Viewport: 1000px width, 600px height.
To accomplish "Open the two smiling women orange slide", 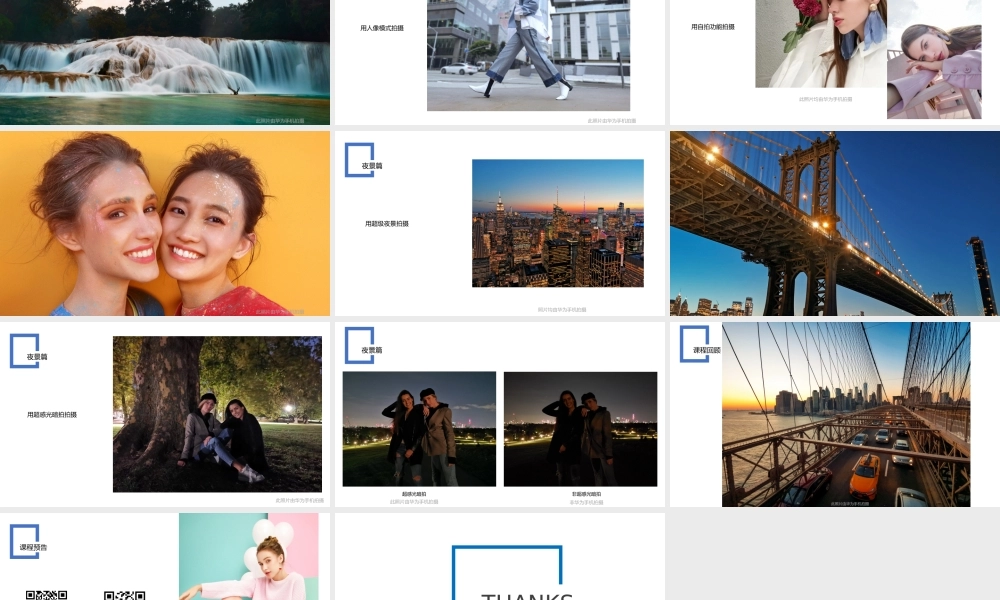I will pos(165,223).
